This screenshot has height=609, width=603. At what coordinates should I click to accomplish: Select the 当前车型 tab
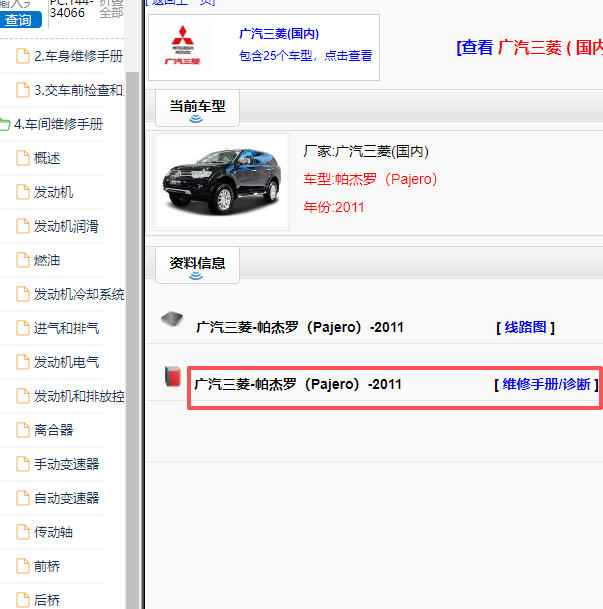[197, 106]
